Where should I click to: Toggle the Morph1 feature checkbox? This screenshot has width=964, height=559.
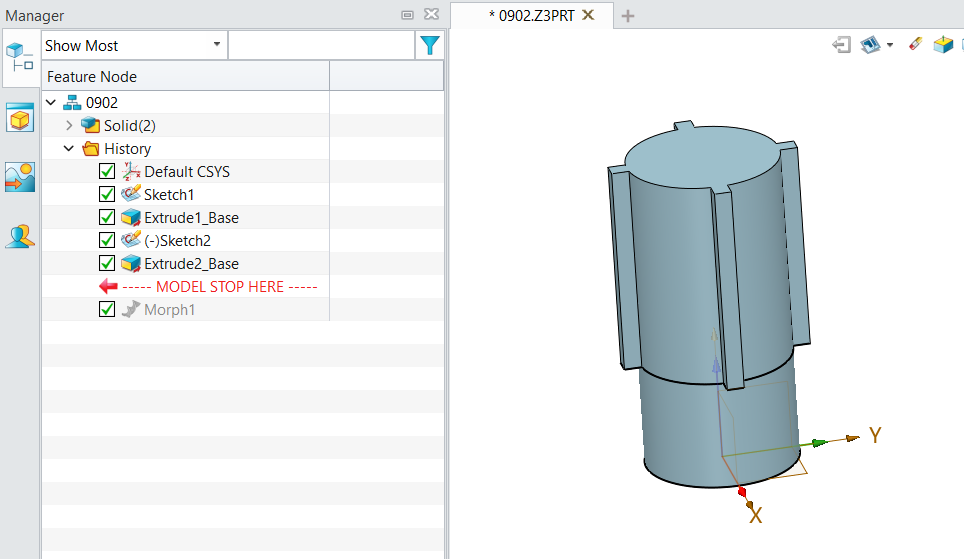[108, 310]
